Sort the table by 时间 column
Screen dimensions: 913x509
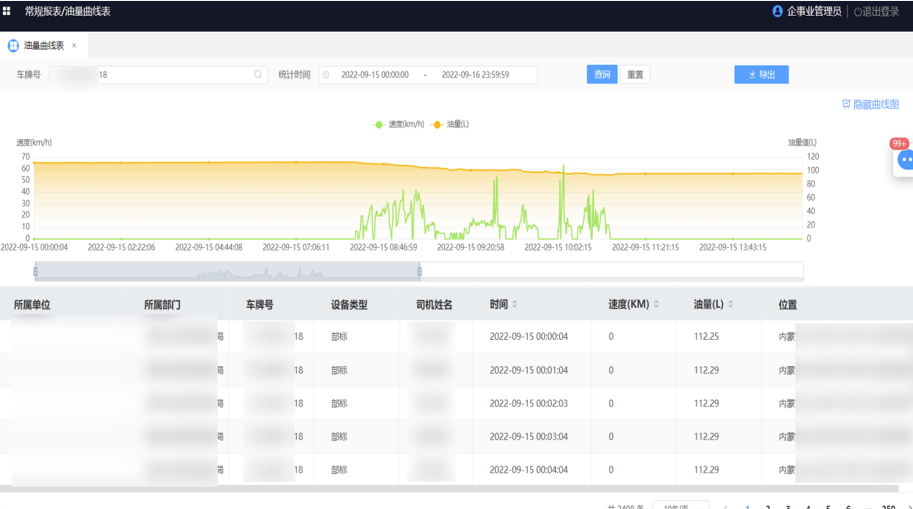pos(514,304)
